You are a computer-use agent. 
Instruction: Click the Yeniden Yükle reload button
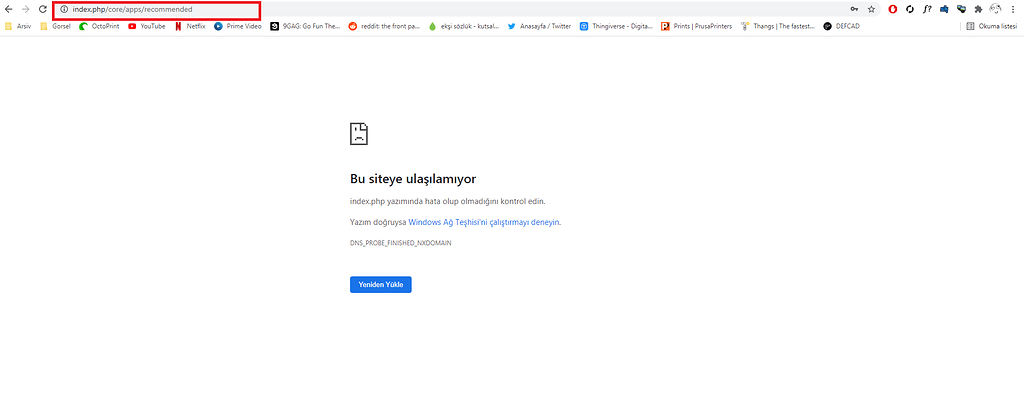(x=381, y=285)
